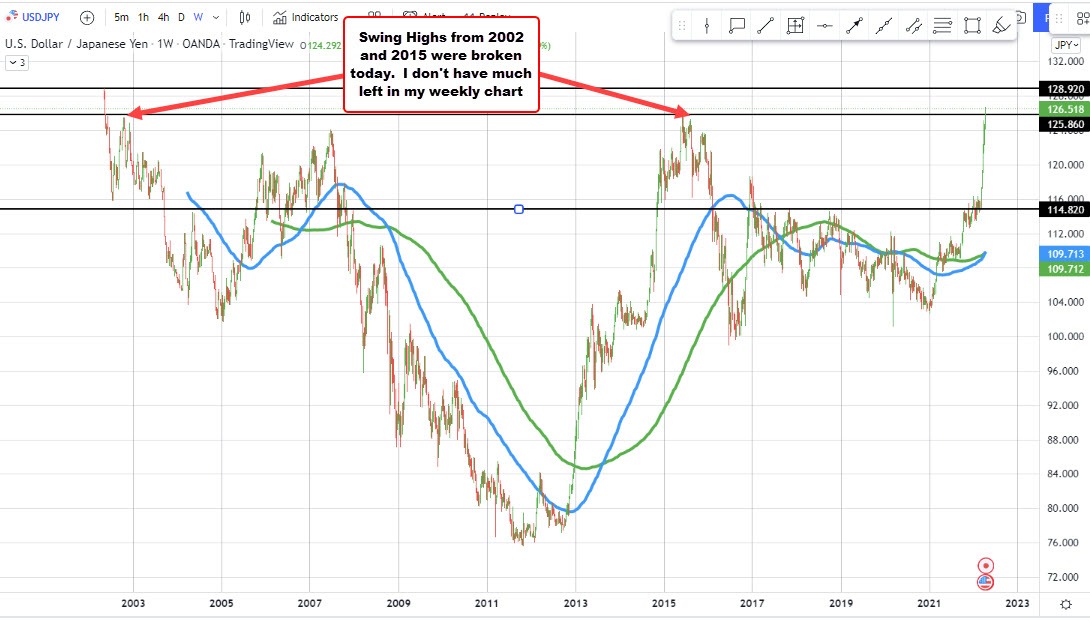
Task: Collapse the indicators list via the 3 chevron
Action: point(17,62)
